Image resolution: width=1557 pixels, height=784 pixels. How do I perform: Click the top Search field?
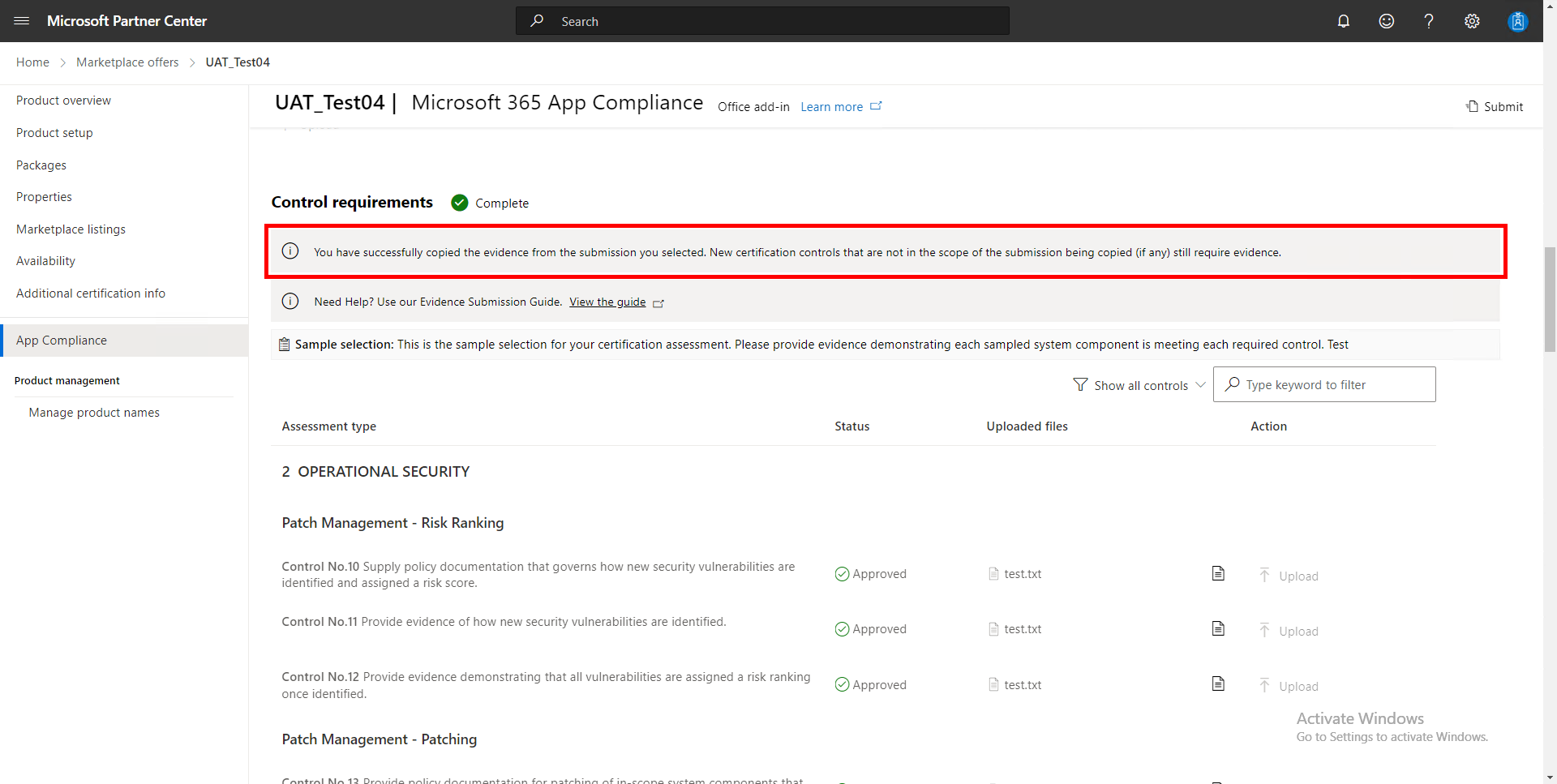[762, 21]
